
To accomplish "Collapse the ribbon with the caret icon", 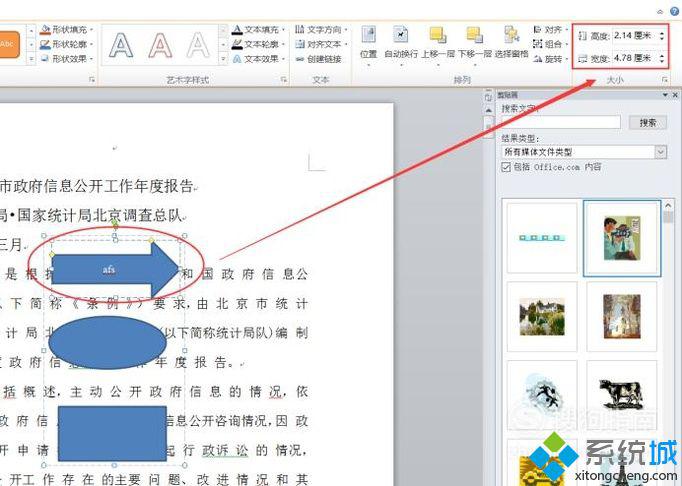I will [660, 12].
